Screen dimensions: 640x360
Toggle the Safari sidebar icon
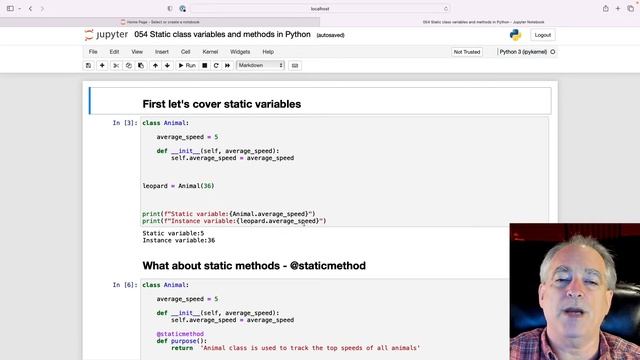tap(10, 9)
